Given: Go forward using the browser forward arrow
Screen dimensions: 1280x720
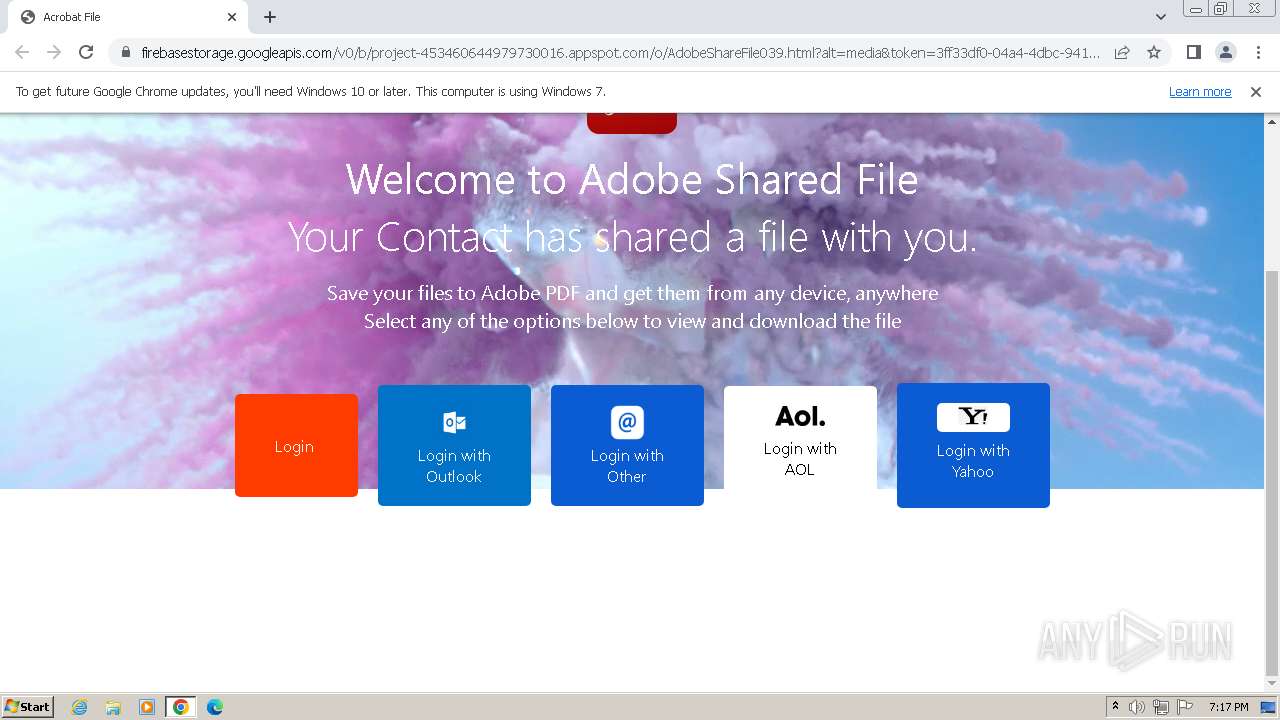Looking at the screenshot, I should coord(54,52).
